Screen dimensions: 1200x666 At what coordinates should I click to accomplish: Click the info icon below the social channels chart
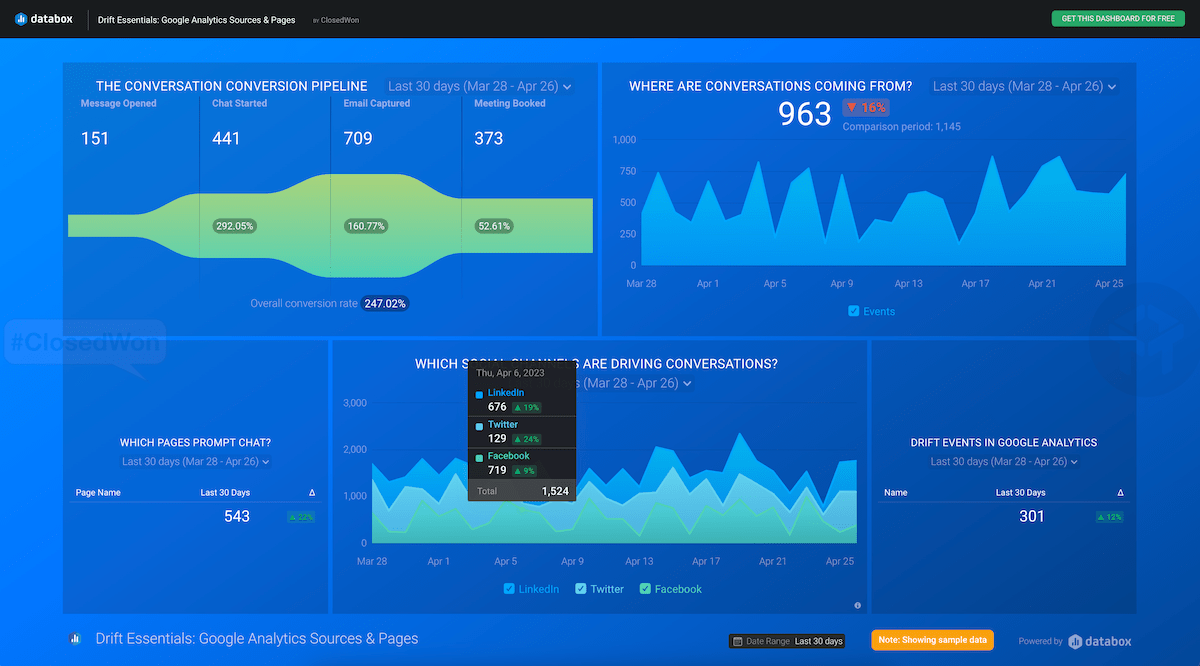click(x=858, y=605)
